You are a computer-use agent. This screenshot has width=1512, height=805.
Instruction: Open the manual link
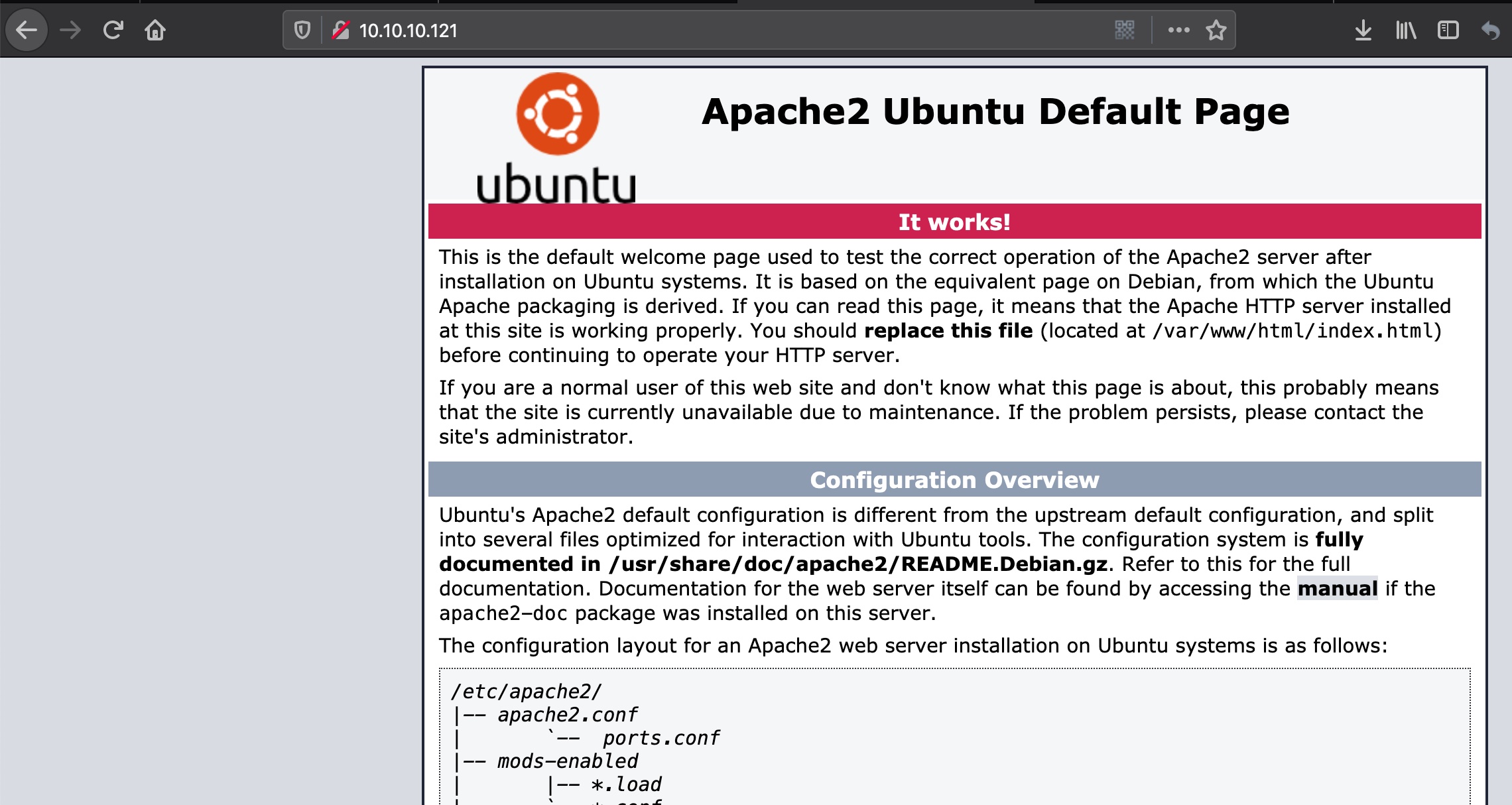1337,589
